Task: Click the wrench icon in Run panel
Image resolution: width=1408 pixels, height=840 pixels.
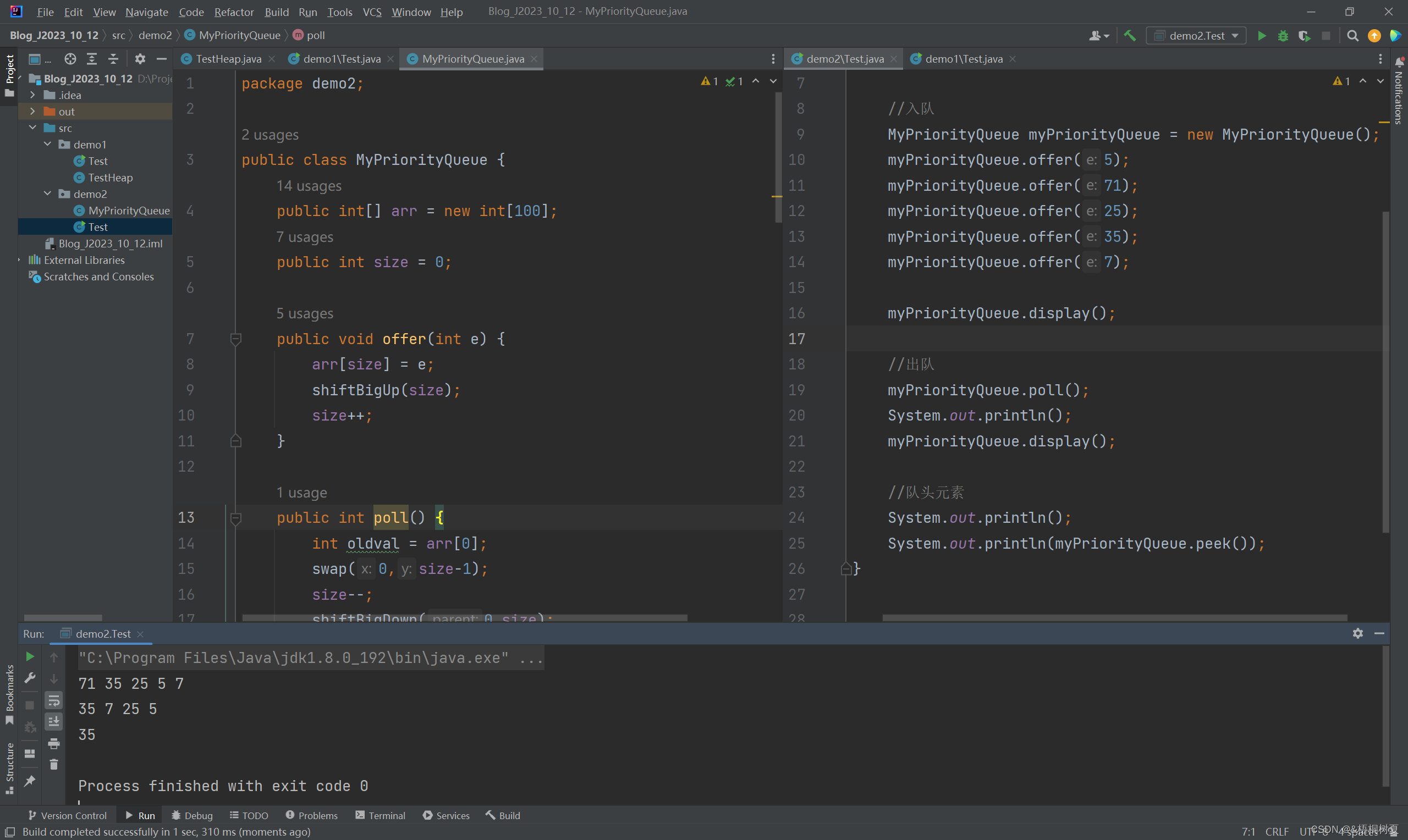Action: pos(30,677)
